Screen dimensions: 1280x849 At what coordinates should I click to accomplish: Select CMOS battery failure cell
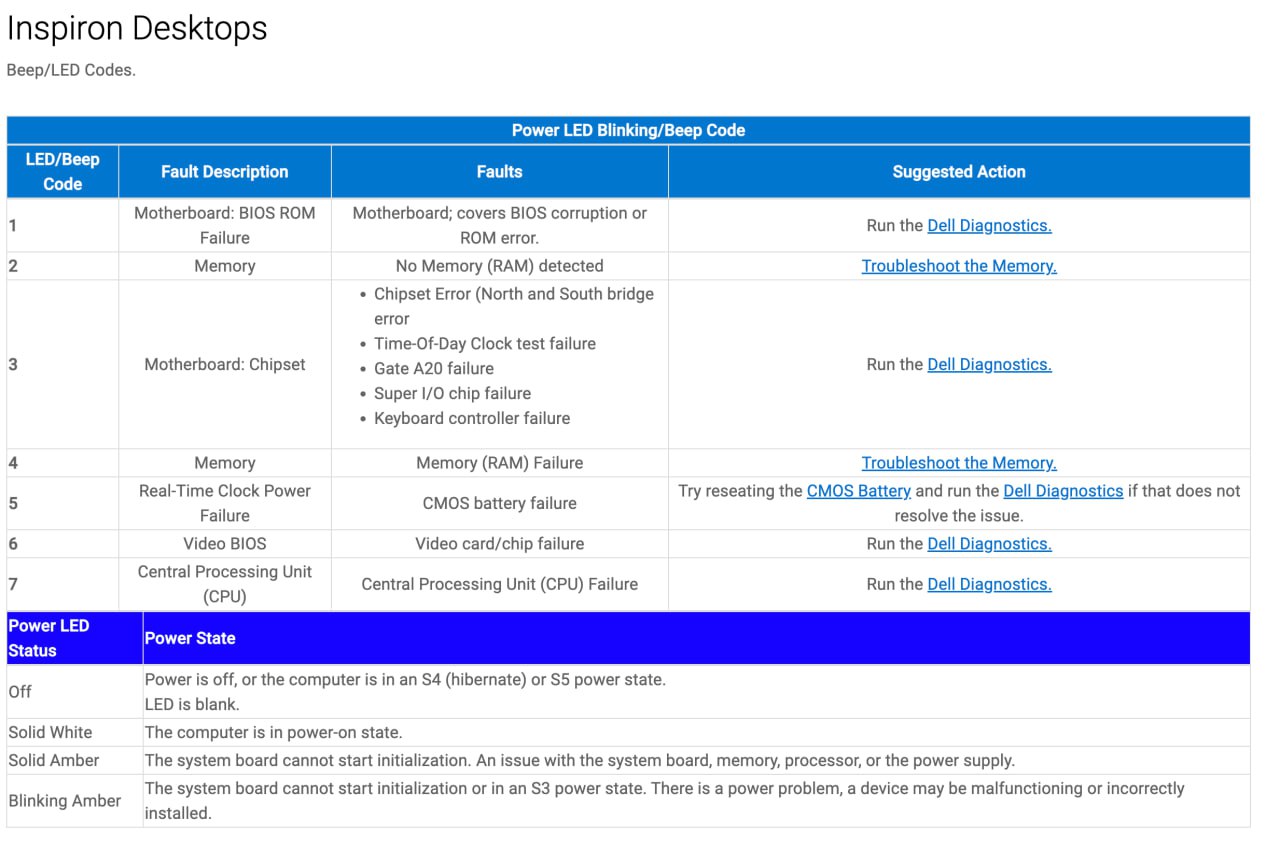tap(500, 503)
